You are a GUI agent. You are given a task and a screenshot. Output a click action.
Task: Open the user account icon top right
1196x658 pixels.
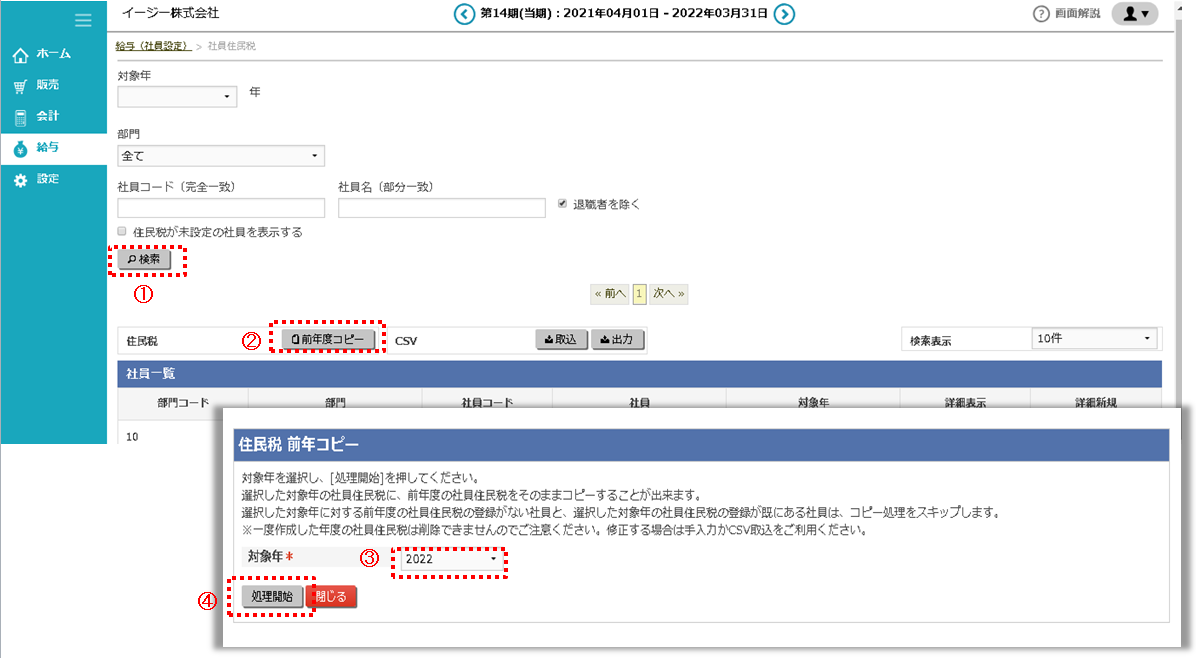[x=1135, y=14]
